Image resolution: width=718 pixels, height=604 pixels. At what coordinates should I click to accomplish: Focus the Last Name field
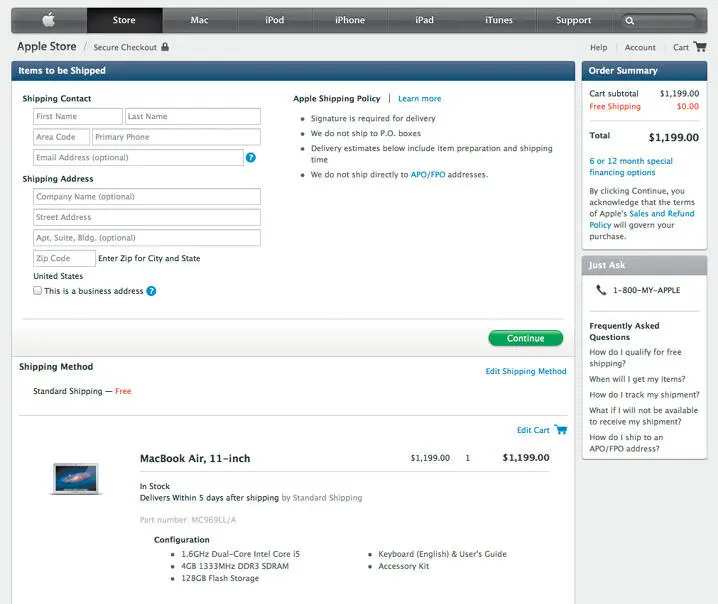(193, 116)
